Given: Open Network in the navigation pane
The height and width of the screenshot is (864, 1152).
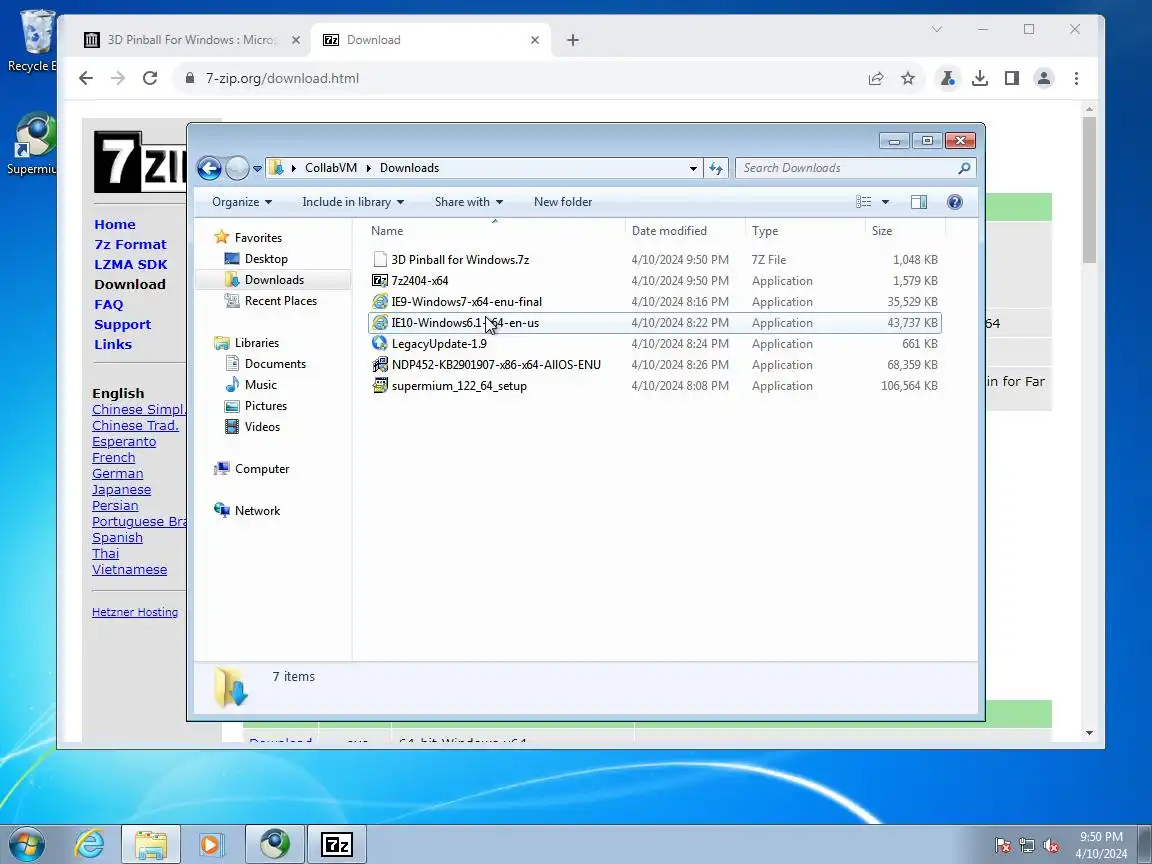Looking at the screenshot, I should [x=257, y=511].
